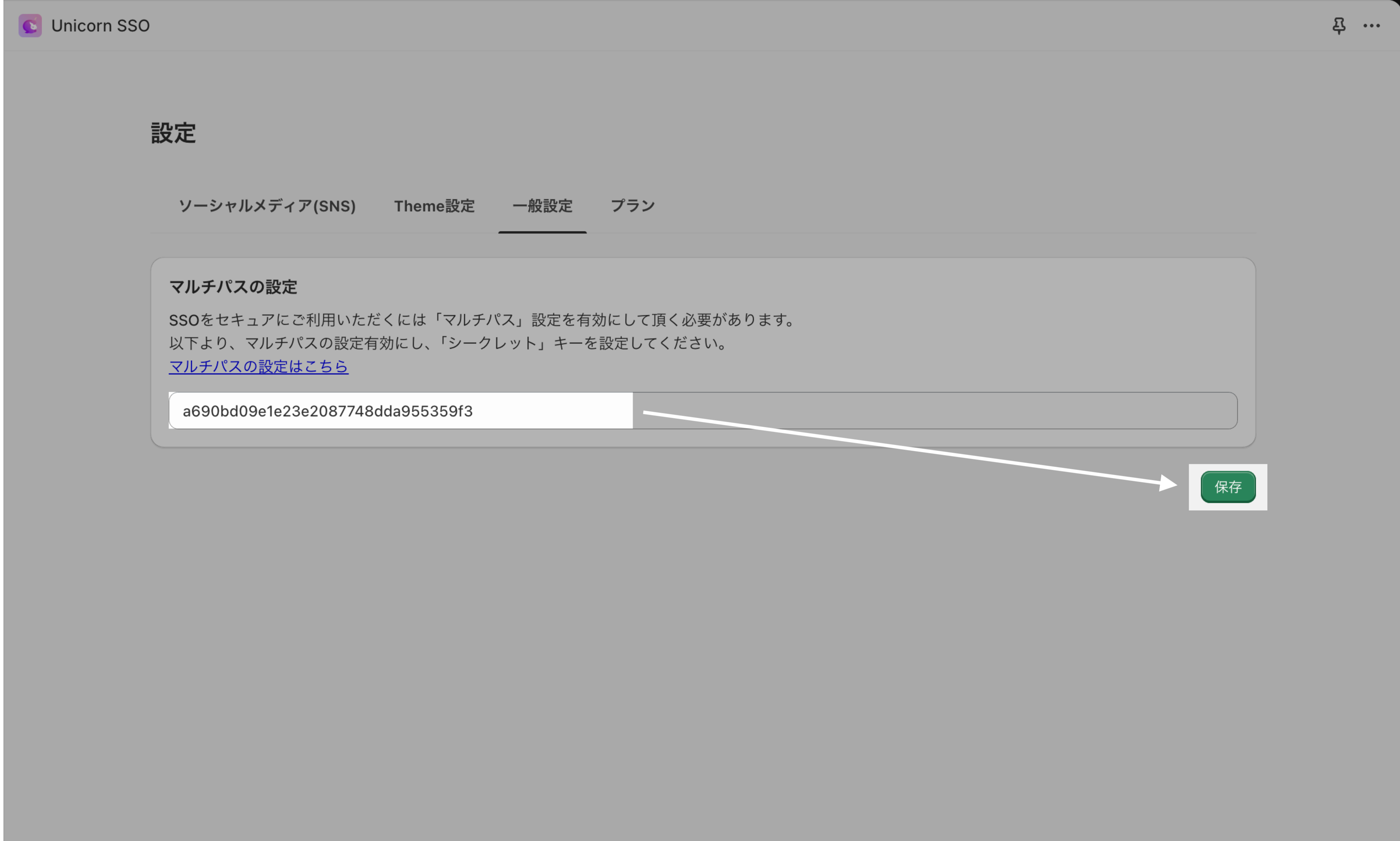Open the Theme設定 tab
The height and width of the screenshot is (841, 1400).
click(434, 206)
